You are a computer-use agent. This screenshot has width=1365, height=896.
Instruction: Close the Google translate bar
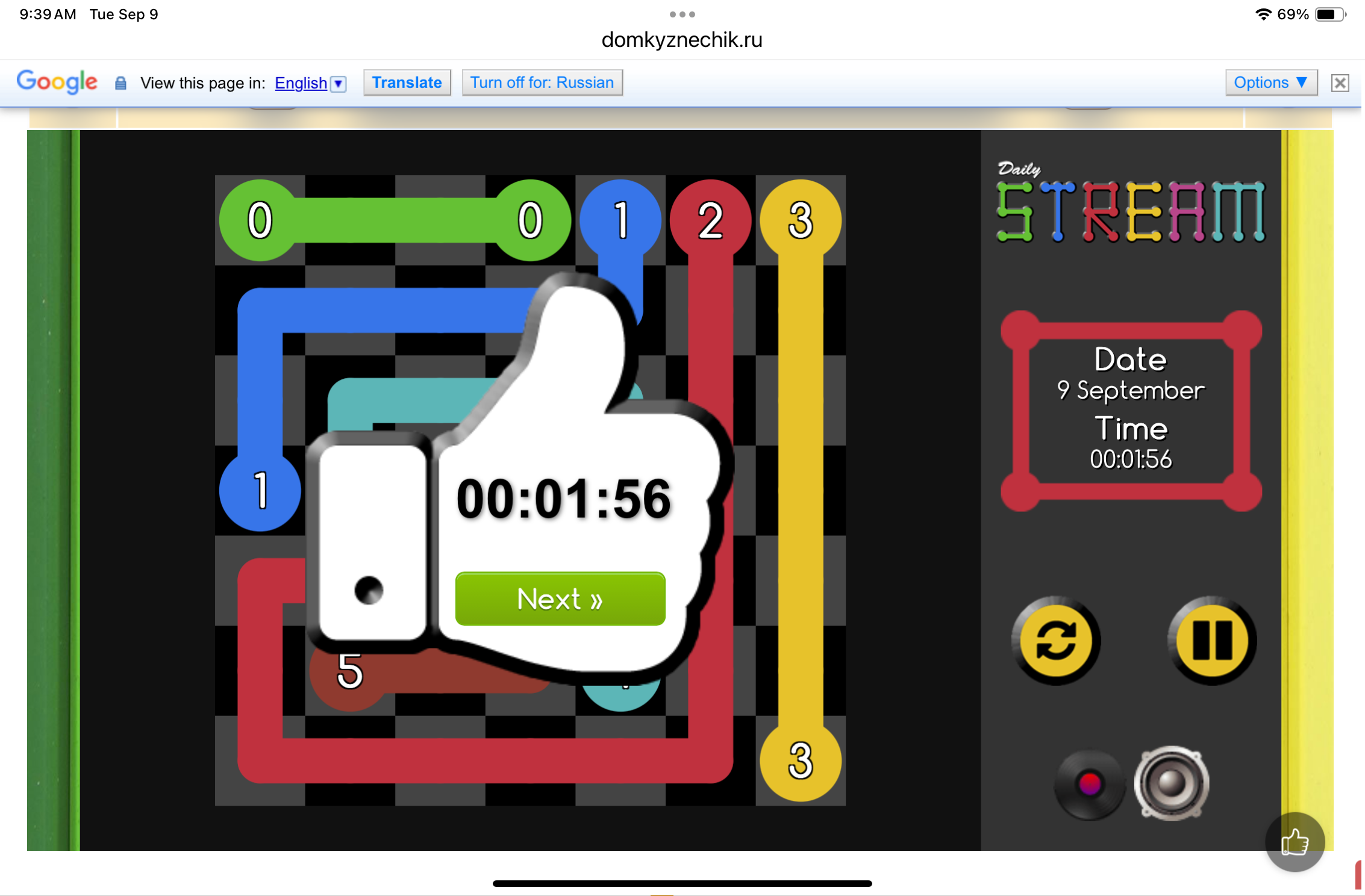point(1340,82)
